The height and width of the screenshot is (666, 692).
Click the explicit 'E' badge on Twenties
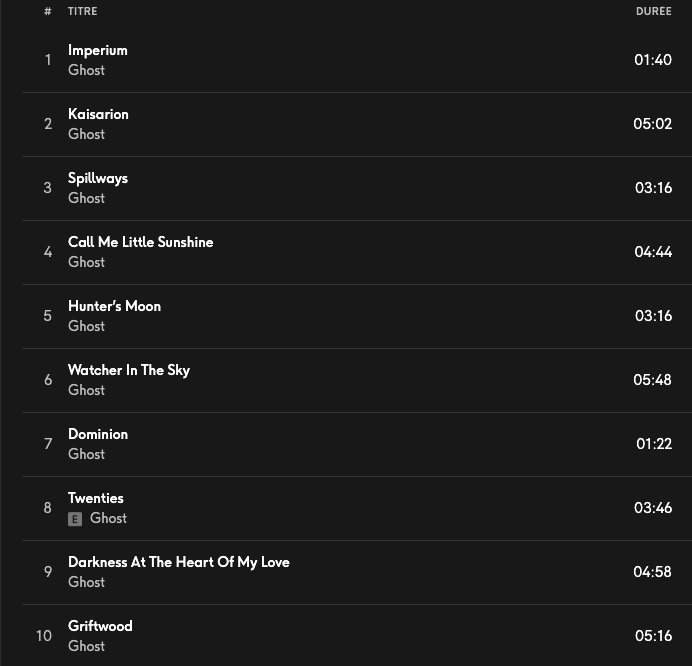click(x=75, y=519)
